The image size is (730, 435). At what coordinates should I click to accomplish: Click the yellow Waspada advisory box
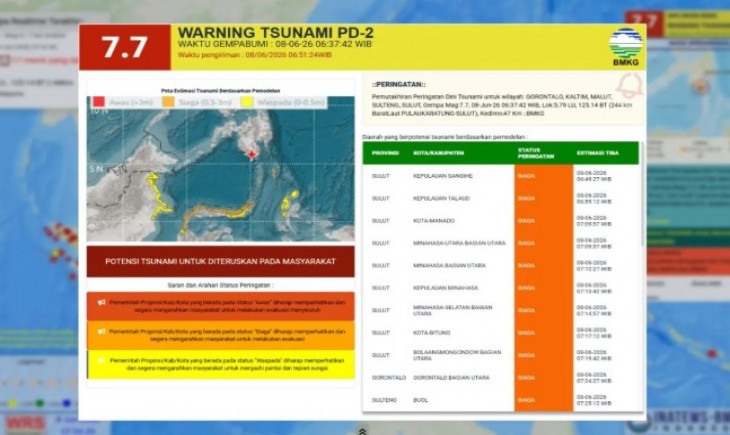[221, 364]
